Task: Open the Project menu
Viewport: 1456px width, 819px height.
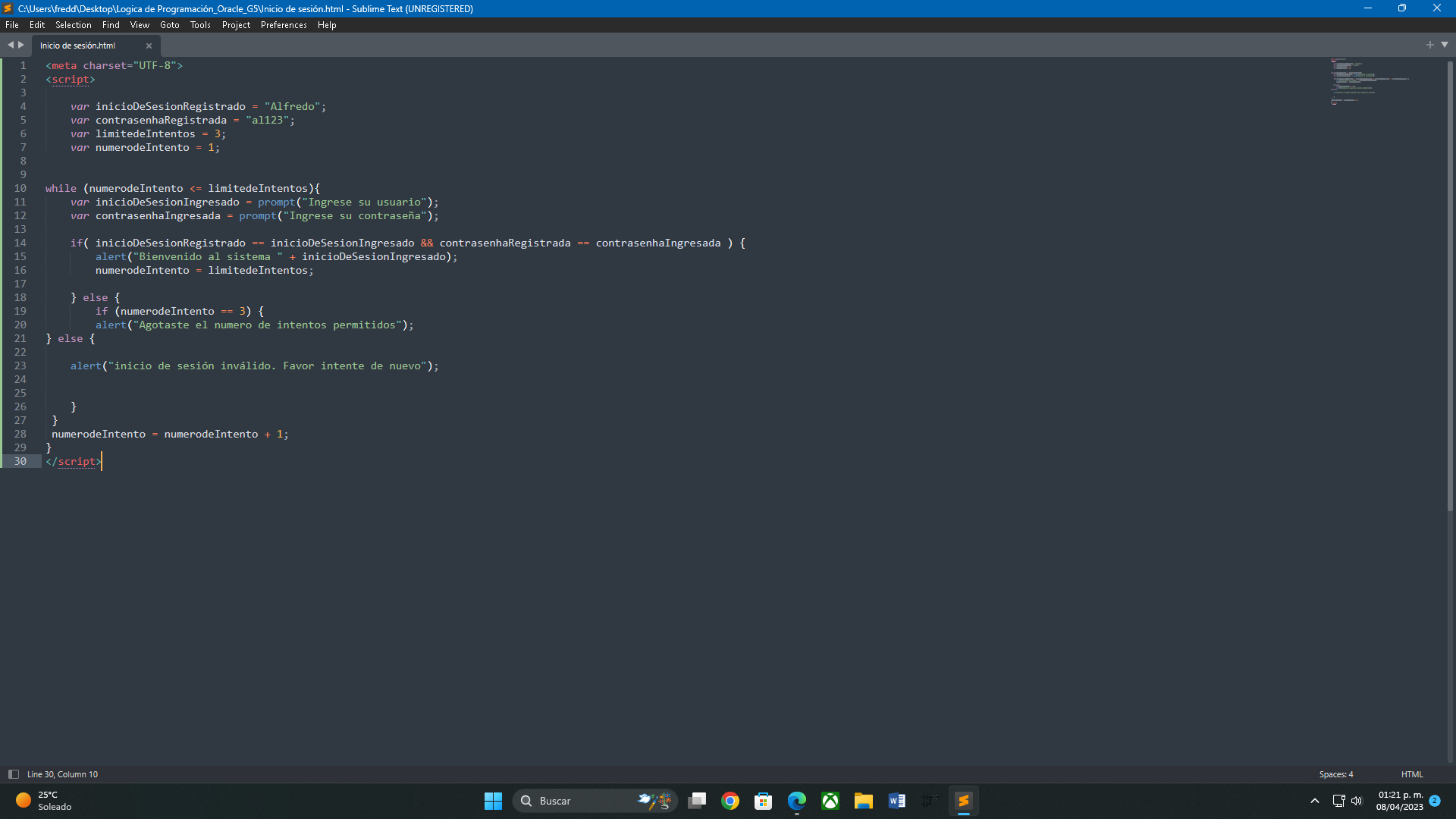Action: pyautogui.click(x=236, y=25)
